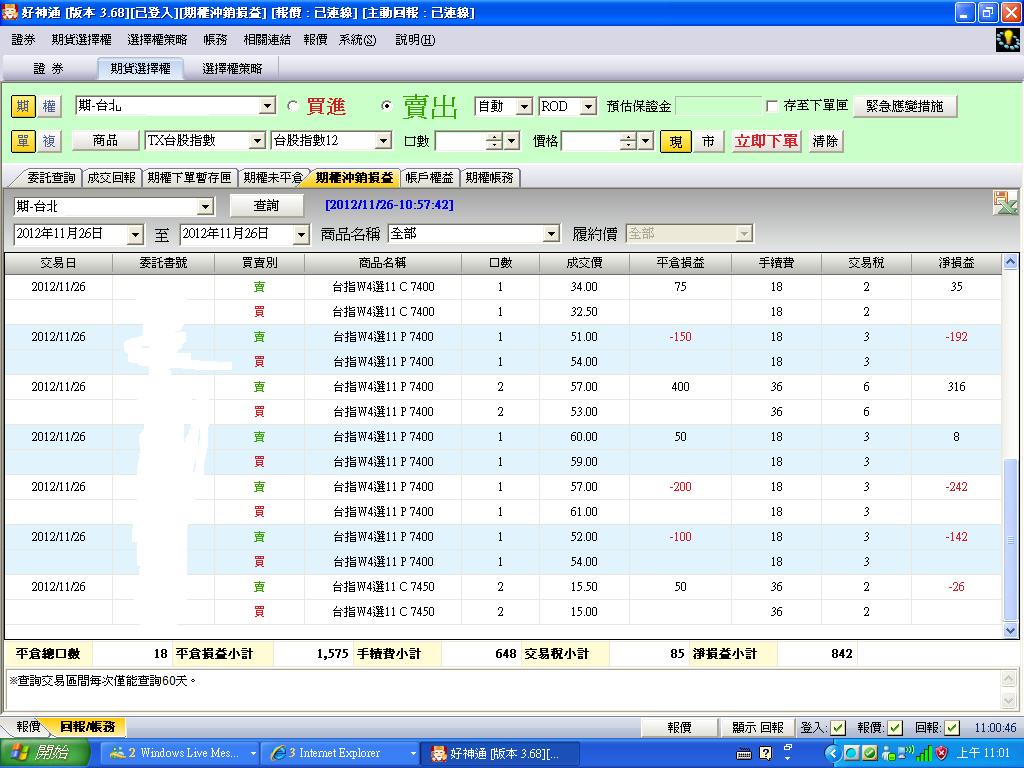Viewport: 1024px width, 768px height.
Task: Click the language bar restore icon in the taskbar
Action: click(788, 746)
